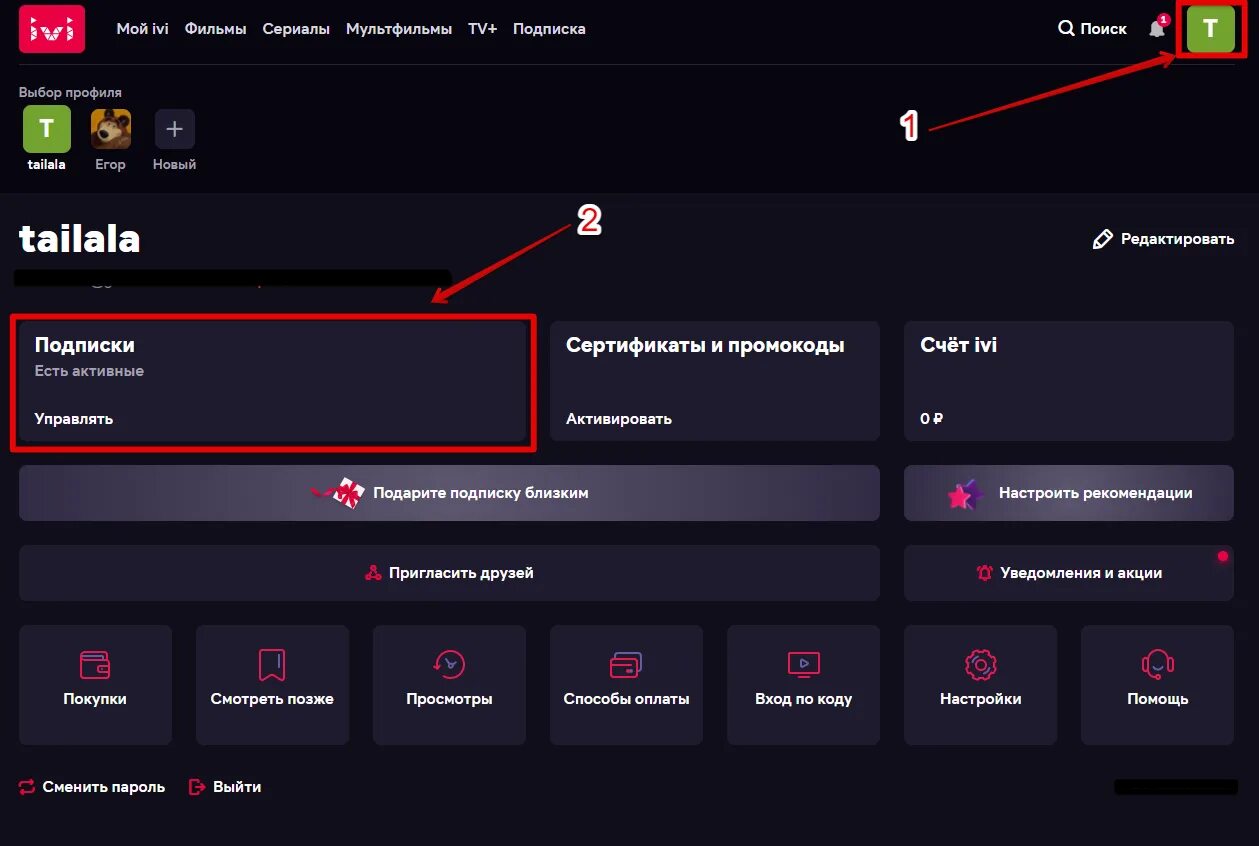1259x846 pixels.
Task: Click Выйти logout link
Action: (x=225, y=787)
